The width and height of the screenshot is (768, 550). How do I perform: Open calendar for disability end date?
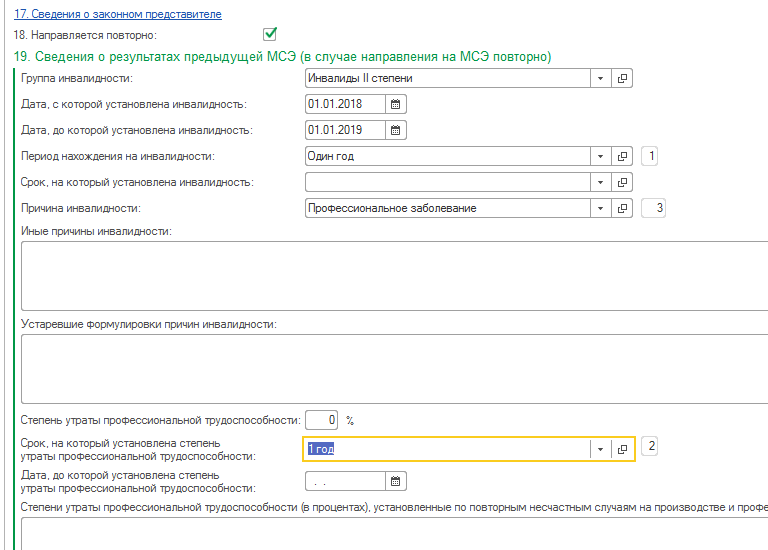[395, 130]
